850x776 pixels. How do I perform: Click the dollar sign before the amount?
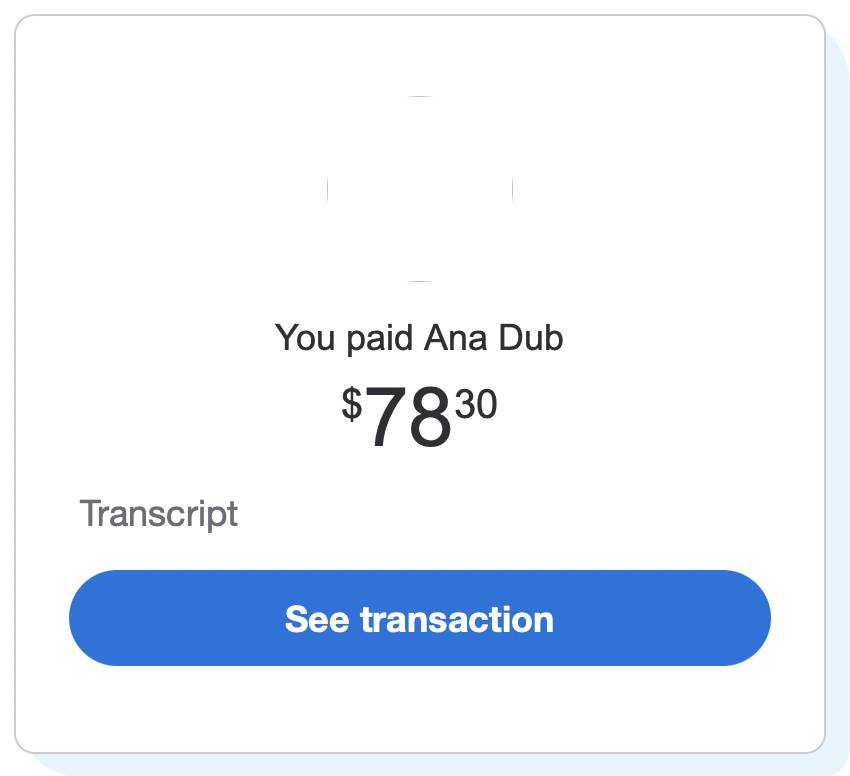coord(351,404)
